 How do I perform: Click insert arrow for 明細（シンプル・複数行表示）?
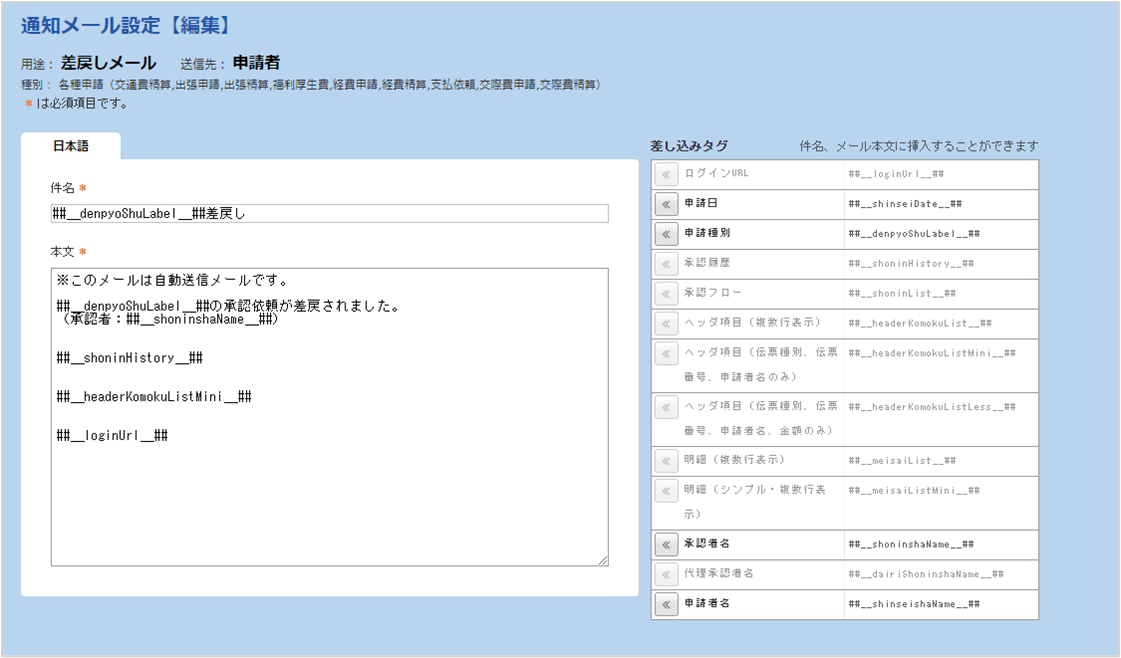click(x=666, y=491)
